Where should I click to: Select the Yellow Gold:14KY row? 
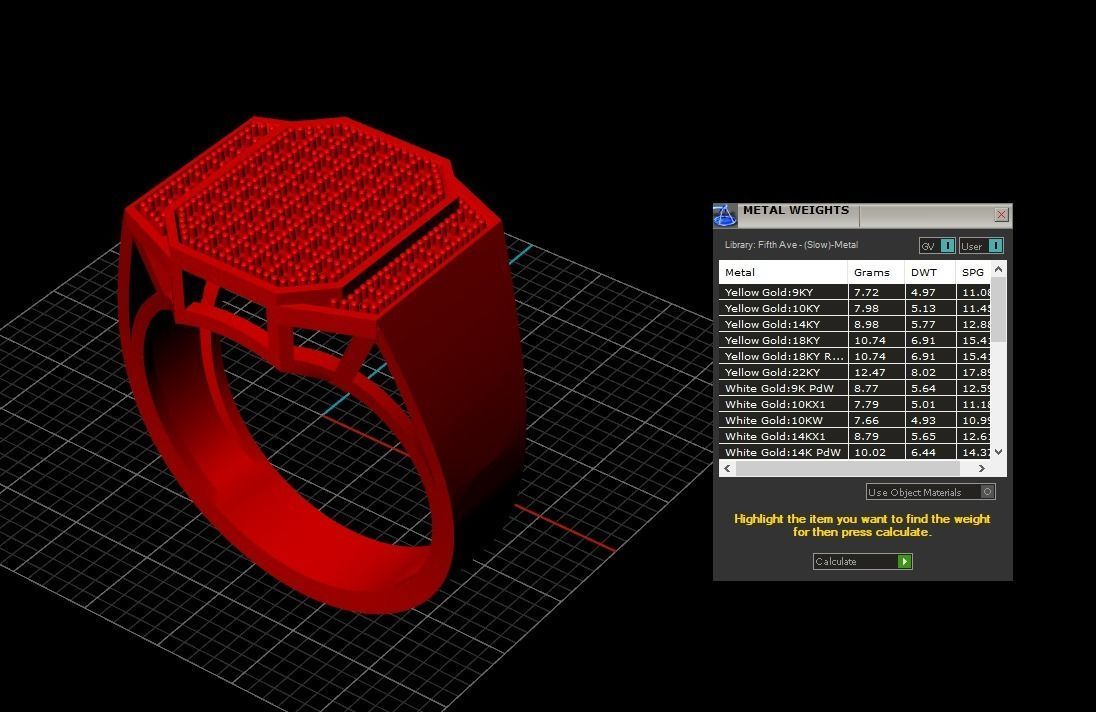854,324
